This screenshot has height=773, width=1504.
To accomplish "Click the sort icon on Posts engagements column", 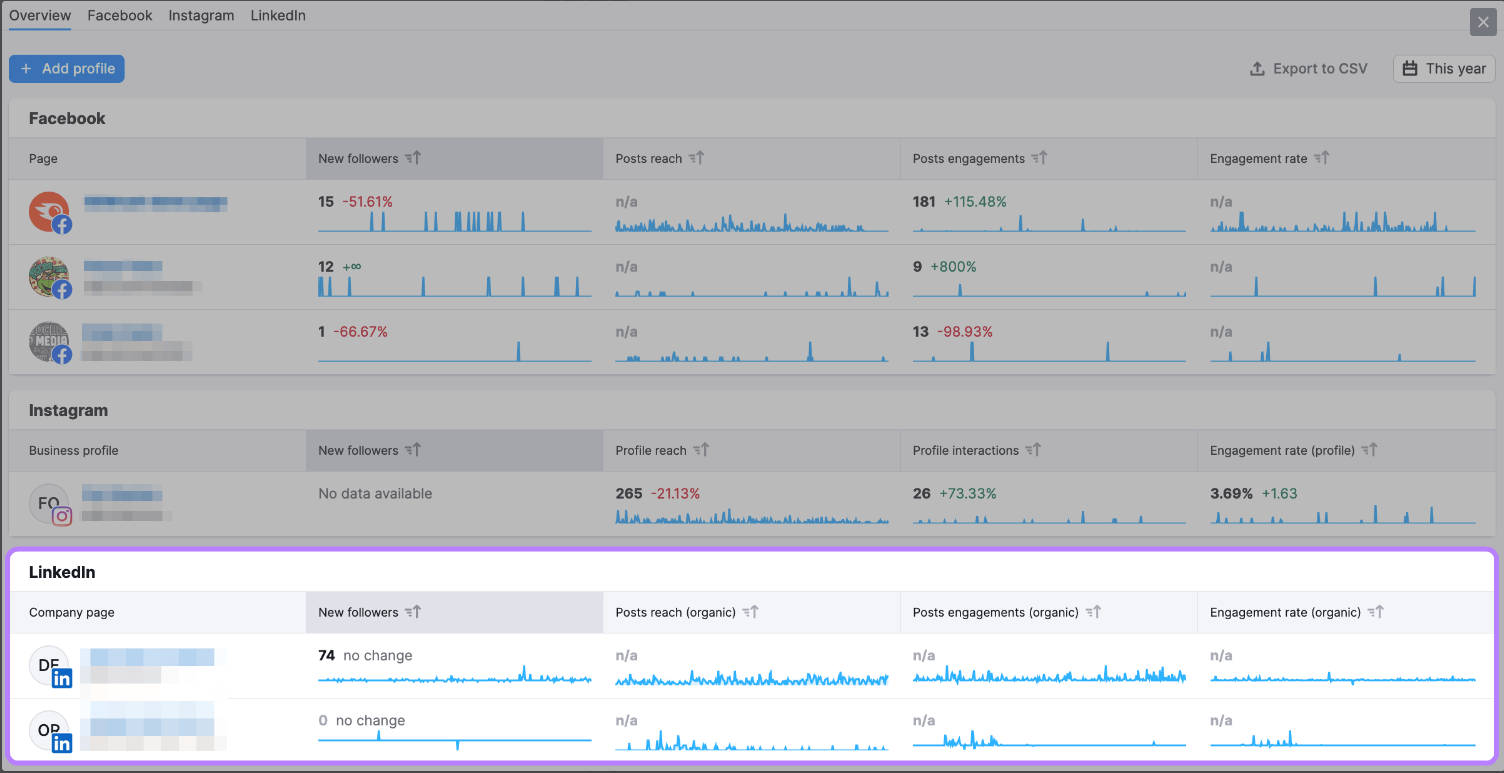I will 1039,157.
